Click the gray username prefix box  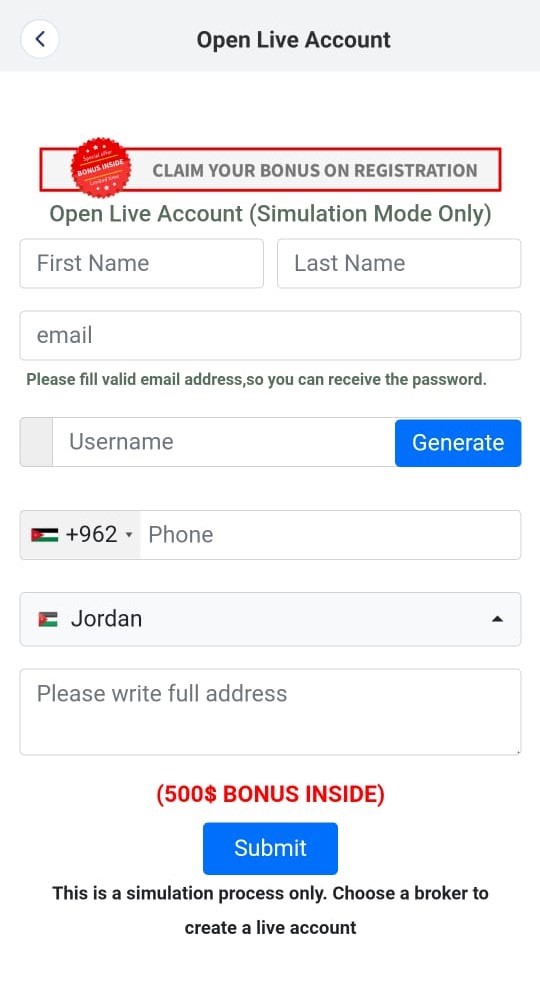[37, 442]
